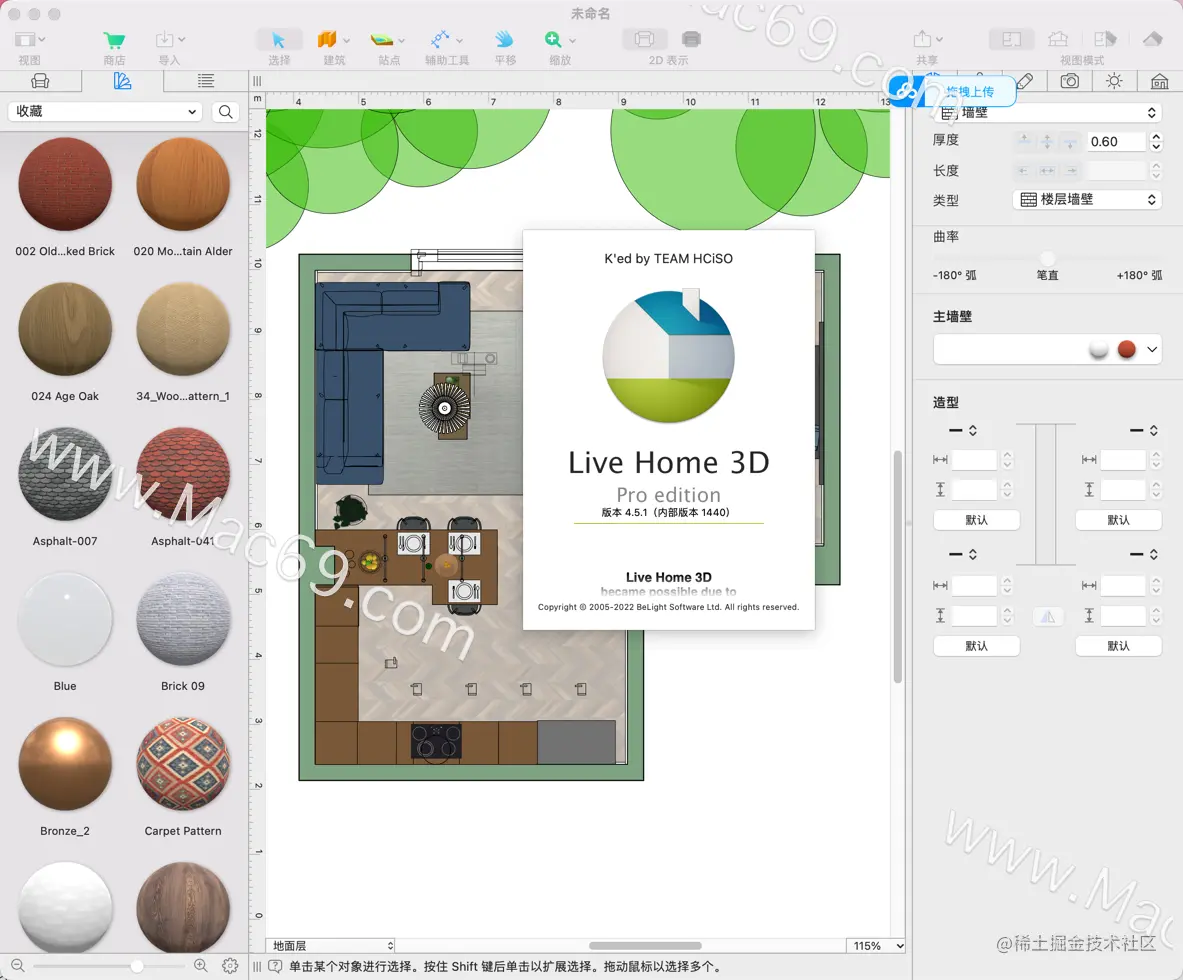Image resolution: width=1183 pixels, height=980 pixels.
Task: Click the horizontal canvas scrollbar
Action: 645,945
